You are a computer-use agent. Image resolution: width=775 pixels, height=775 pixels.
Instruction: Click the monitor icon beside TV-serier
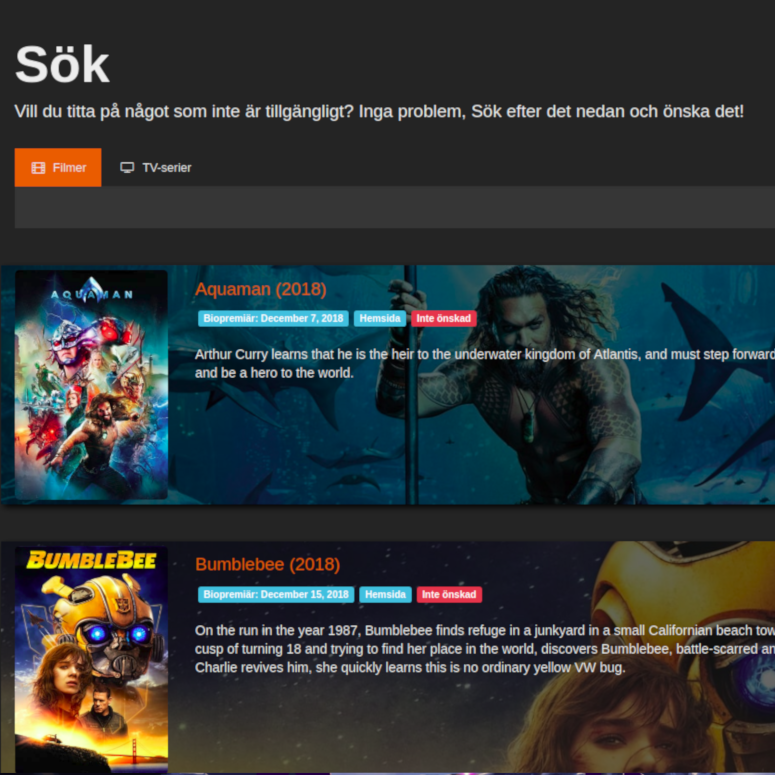click(127, 168)
